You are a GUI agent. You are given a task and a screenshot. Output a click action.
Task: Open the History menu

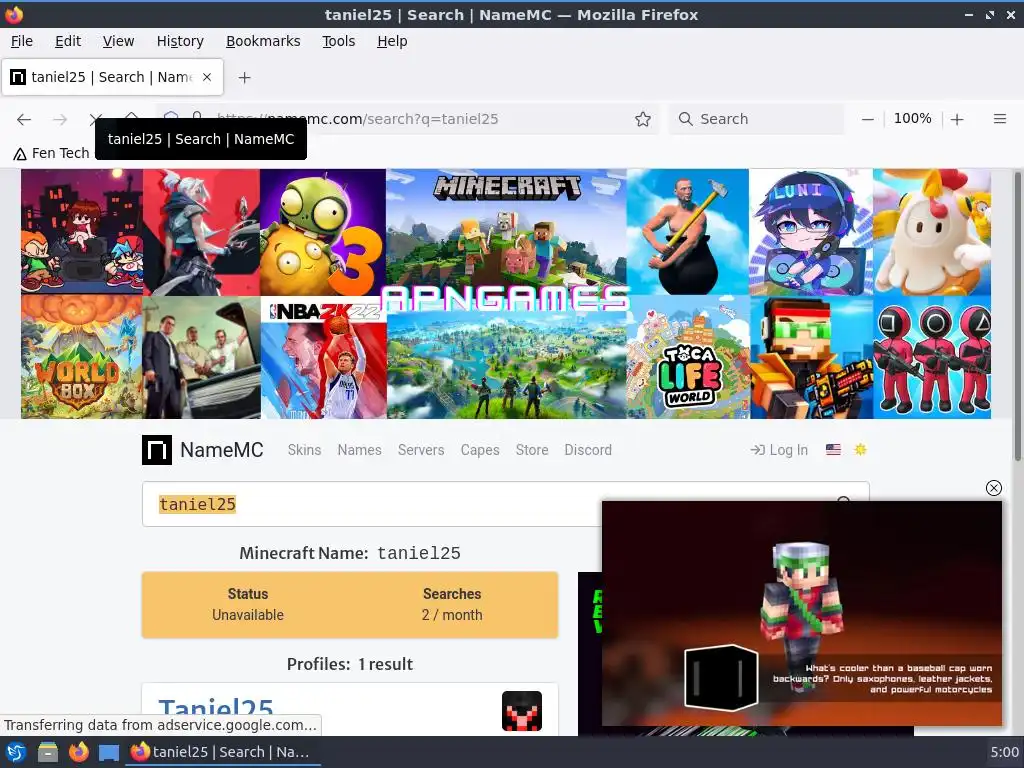tap(180, 41)
